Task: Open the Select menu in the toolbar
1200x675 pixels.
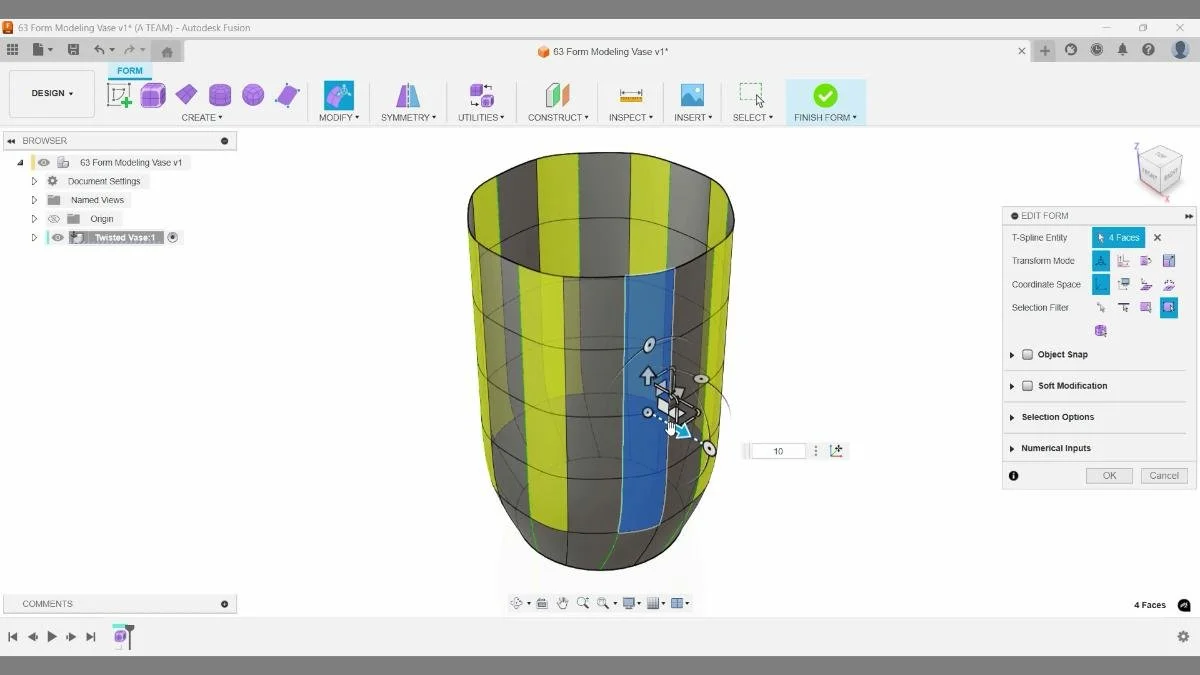Action: 752,117
